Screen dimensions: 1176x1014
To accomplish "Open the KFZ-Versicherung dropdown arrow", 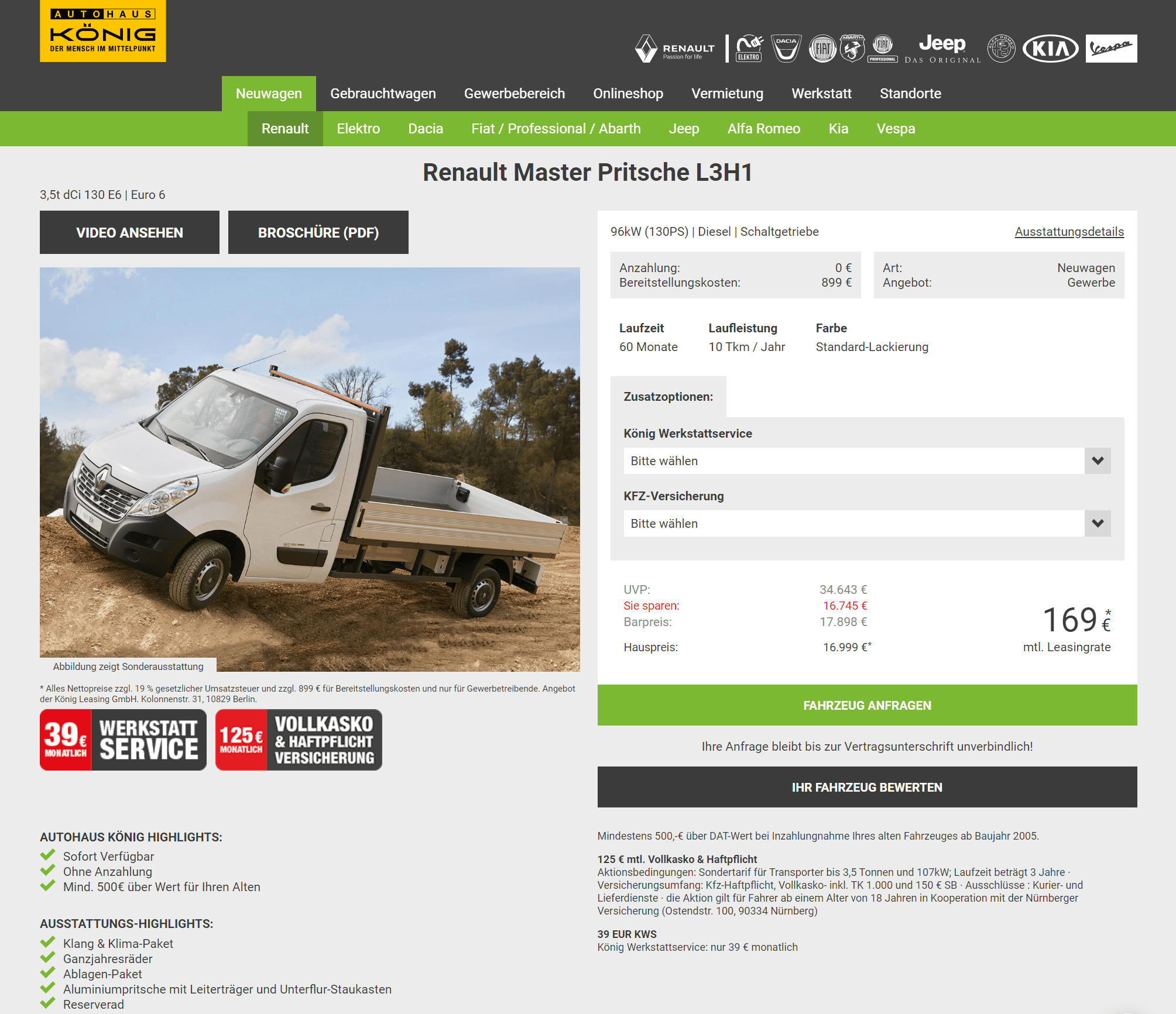I will (x=1098, y=524).
